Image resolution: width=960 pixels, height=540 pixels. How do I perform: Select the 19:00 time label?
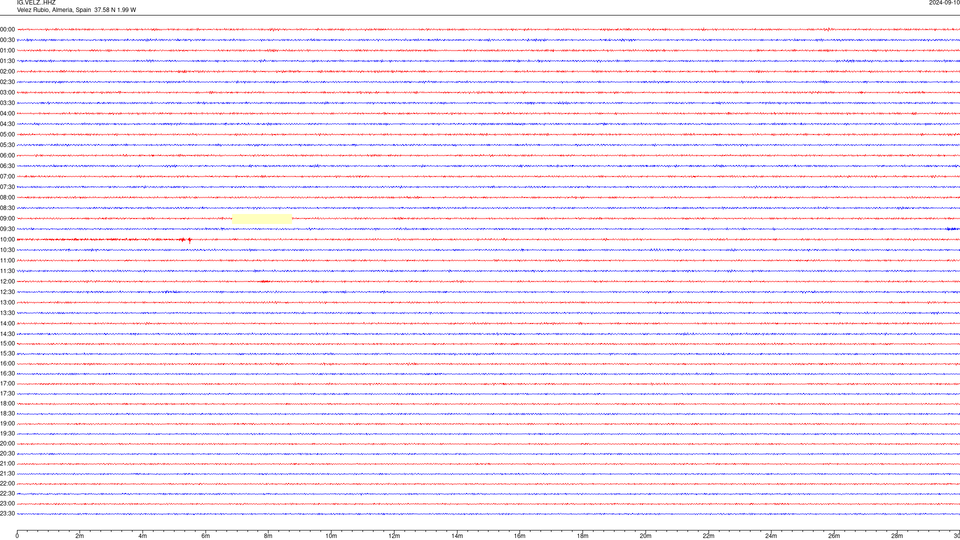pos(7,424)
